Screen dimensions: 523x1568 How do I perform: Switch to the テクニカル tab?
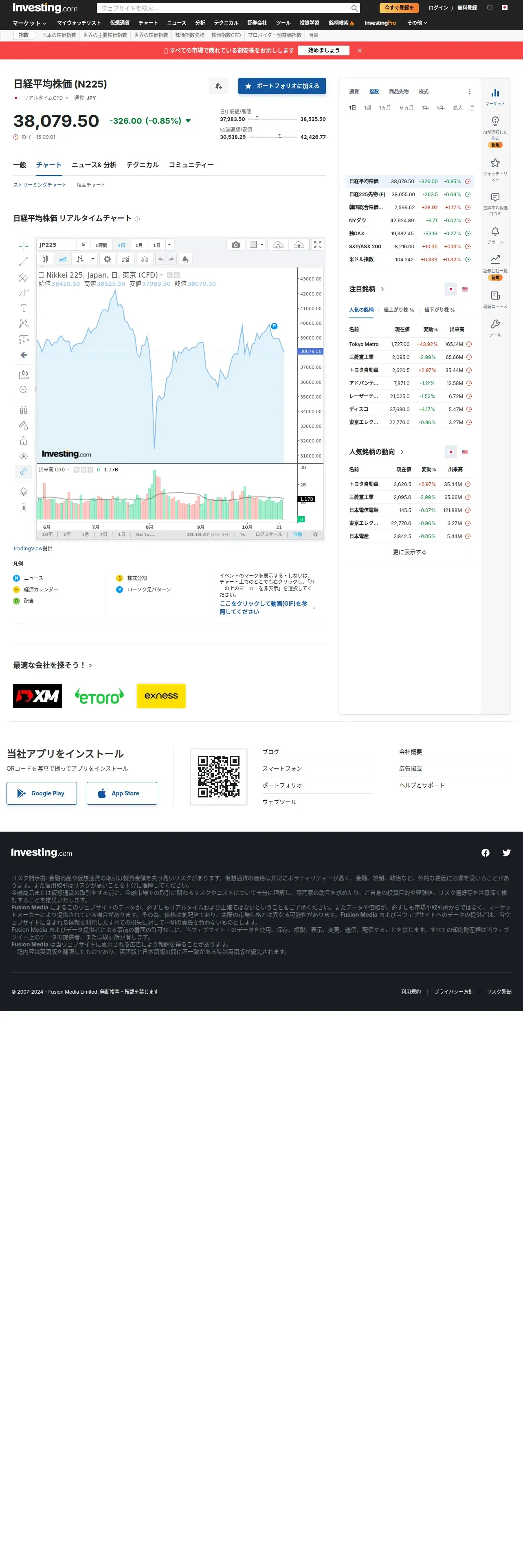tap(143, 165)
